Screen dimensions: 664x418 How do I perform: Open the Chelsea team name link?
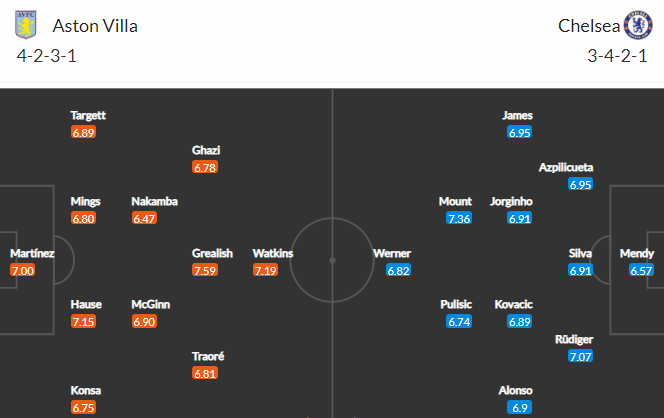pyautogui.click(x=589, y=26)
